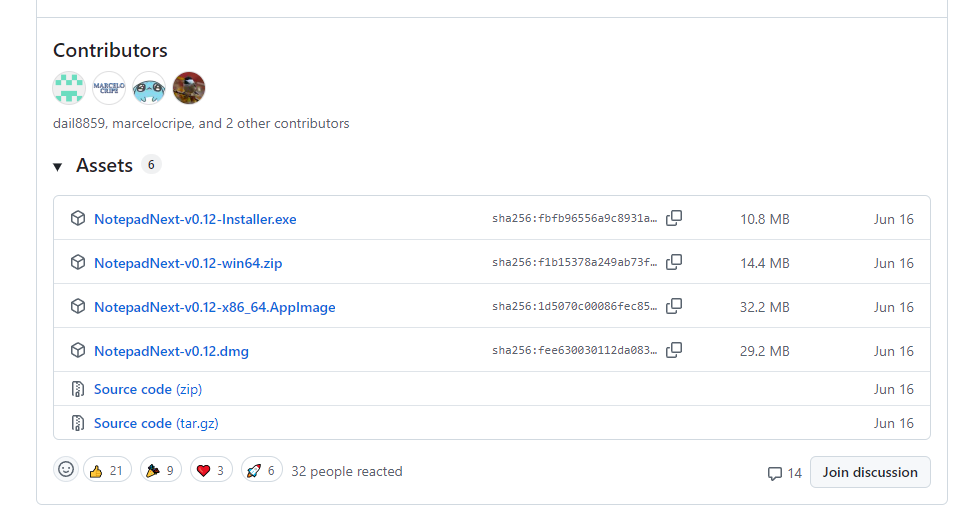
Task: Copy sha256 hash of AppImage file
Action: tap(674, 307)
